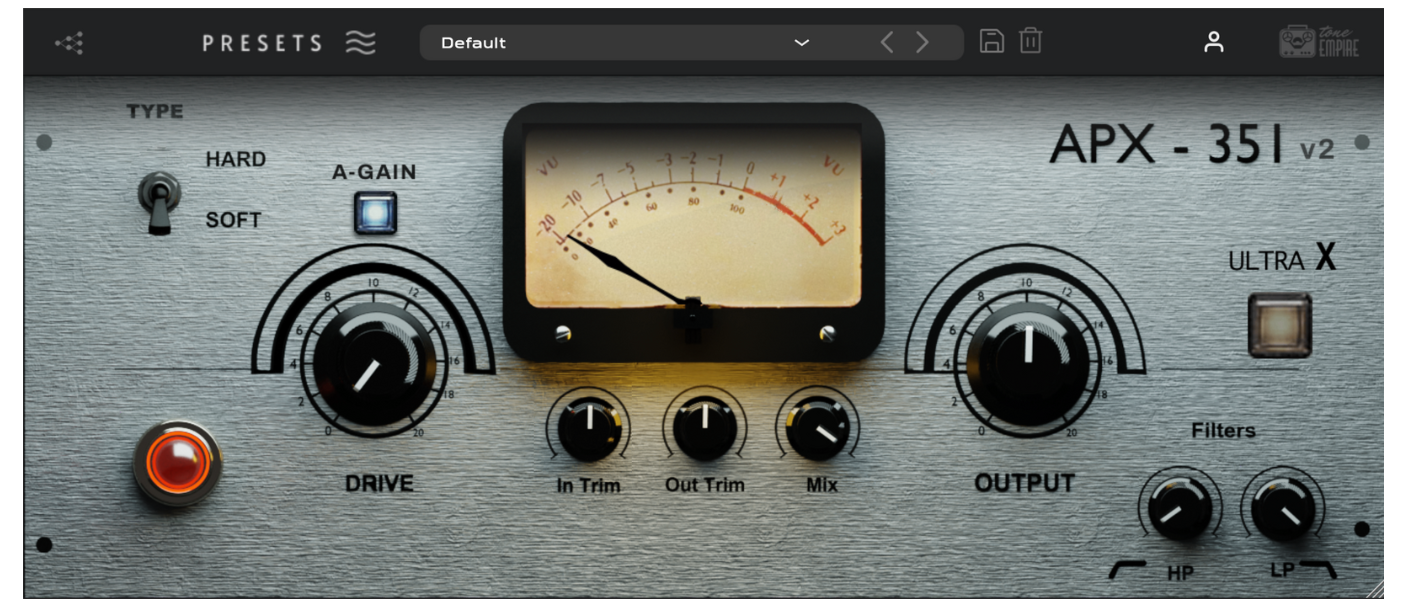Click the waves icon next to PRESETS

(x=360, y=43)
